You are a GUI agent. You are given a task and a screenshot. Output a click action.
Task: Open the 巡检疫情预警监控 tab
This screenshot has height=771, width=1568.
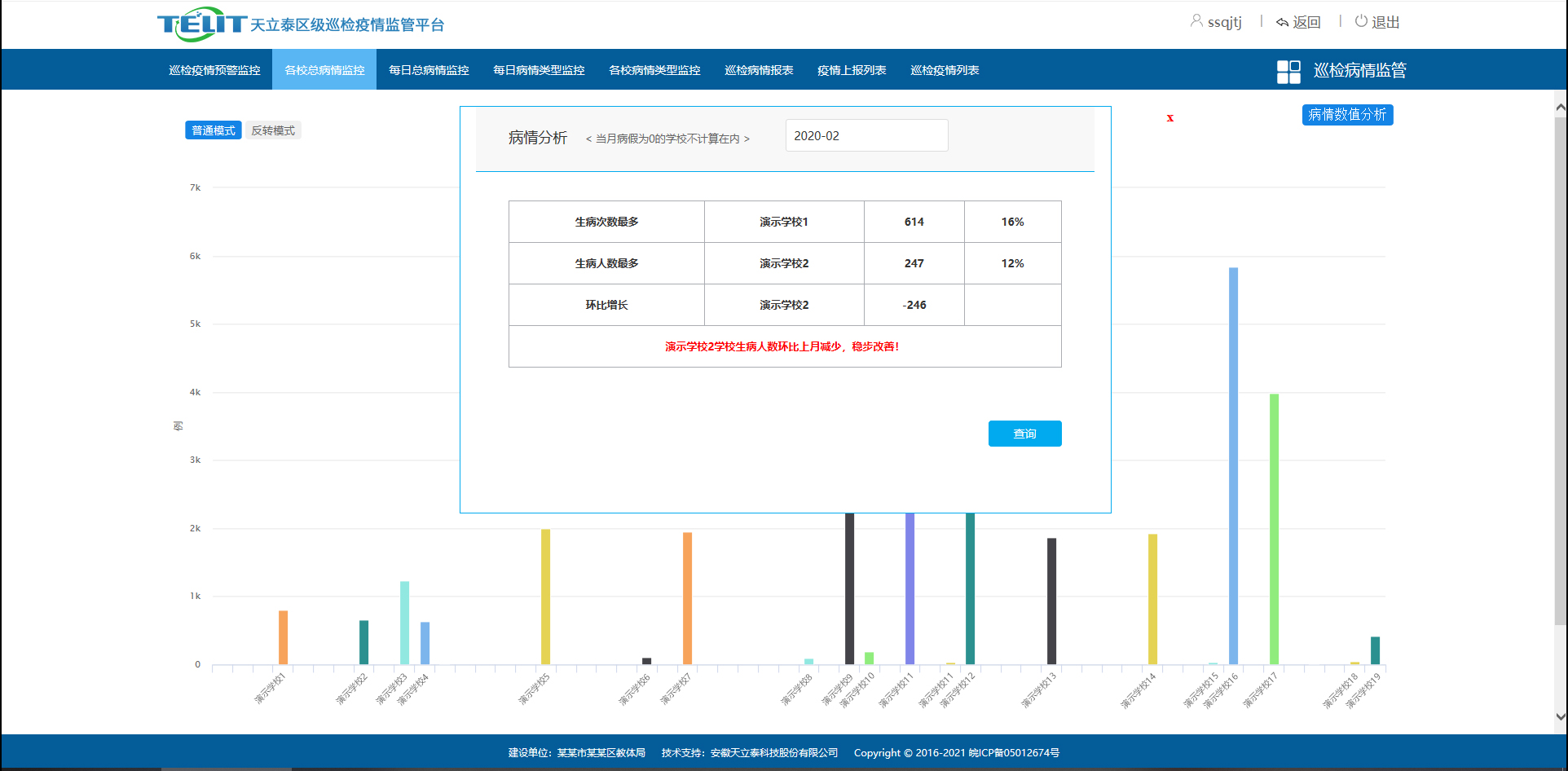point(214,70)
